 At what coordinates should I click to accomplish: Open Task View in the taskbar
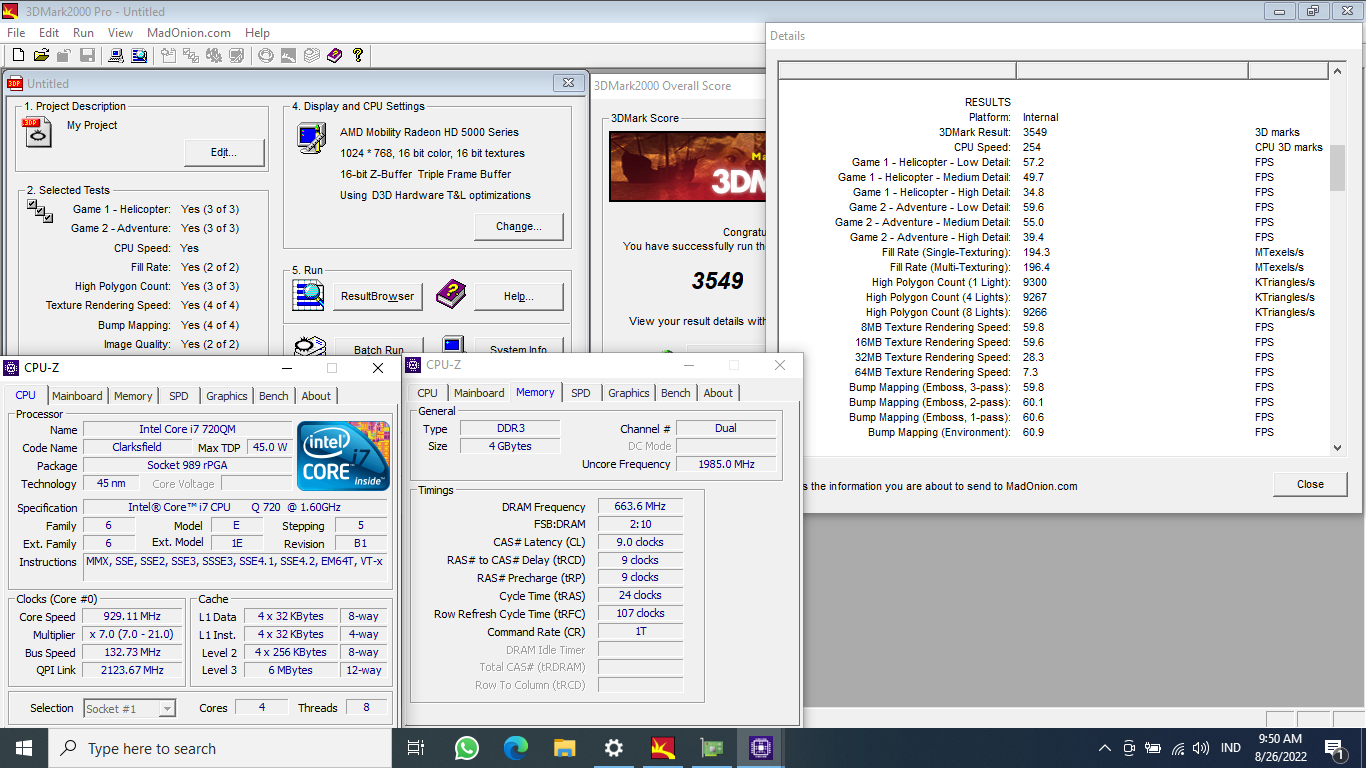416,748
